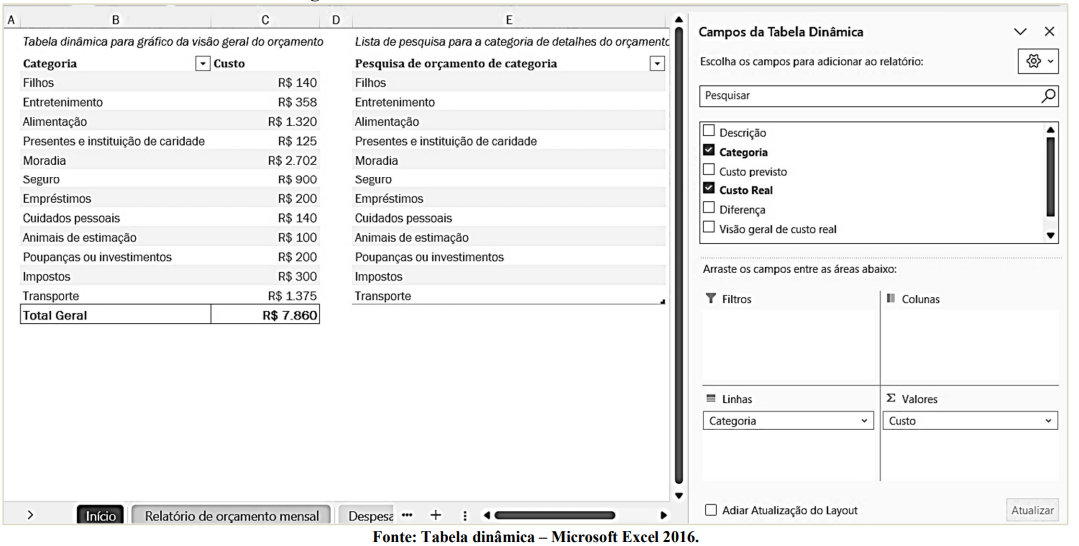Click the Filtros drop area
Image resolution: width=1079 pixels, height=546 pixels.
click(x=789, y=346)
